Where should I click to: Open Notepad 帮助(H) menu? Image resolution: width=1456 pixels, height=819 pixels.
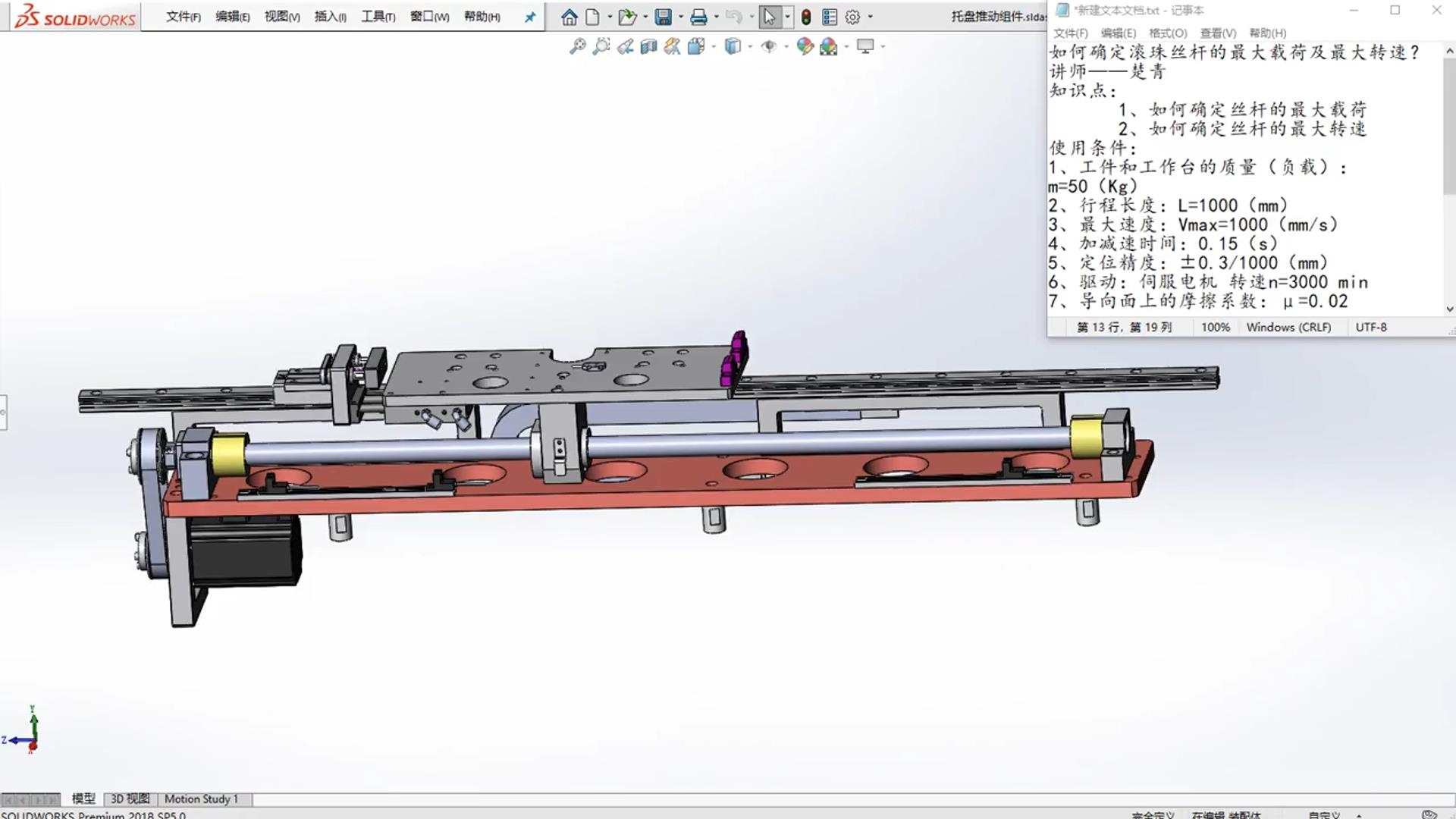pyautogui.click(x=1268, y=33)
